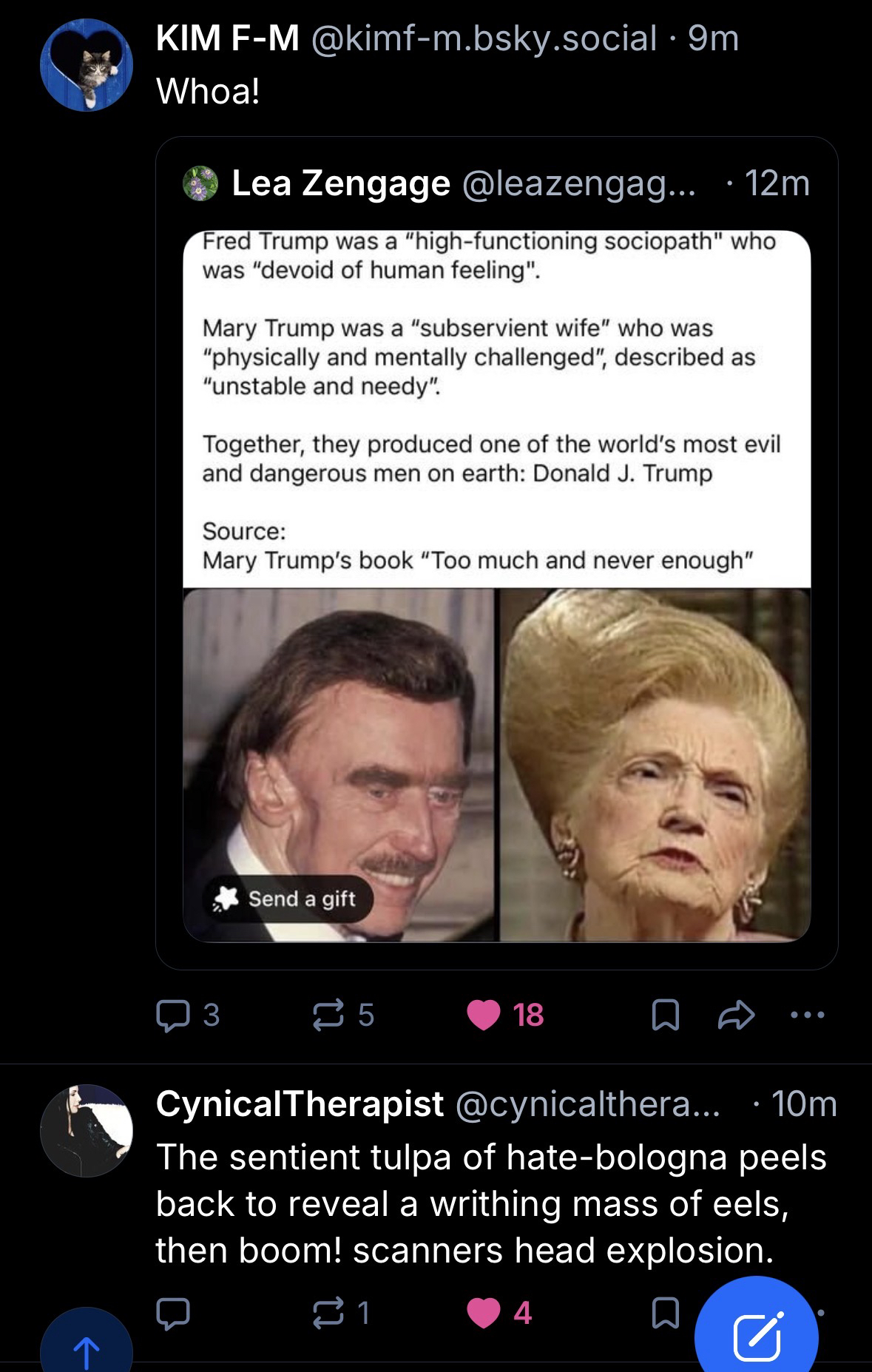Reply to CynicalTherapist's comment

tap(173, 1314)
